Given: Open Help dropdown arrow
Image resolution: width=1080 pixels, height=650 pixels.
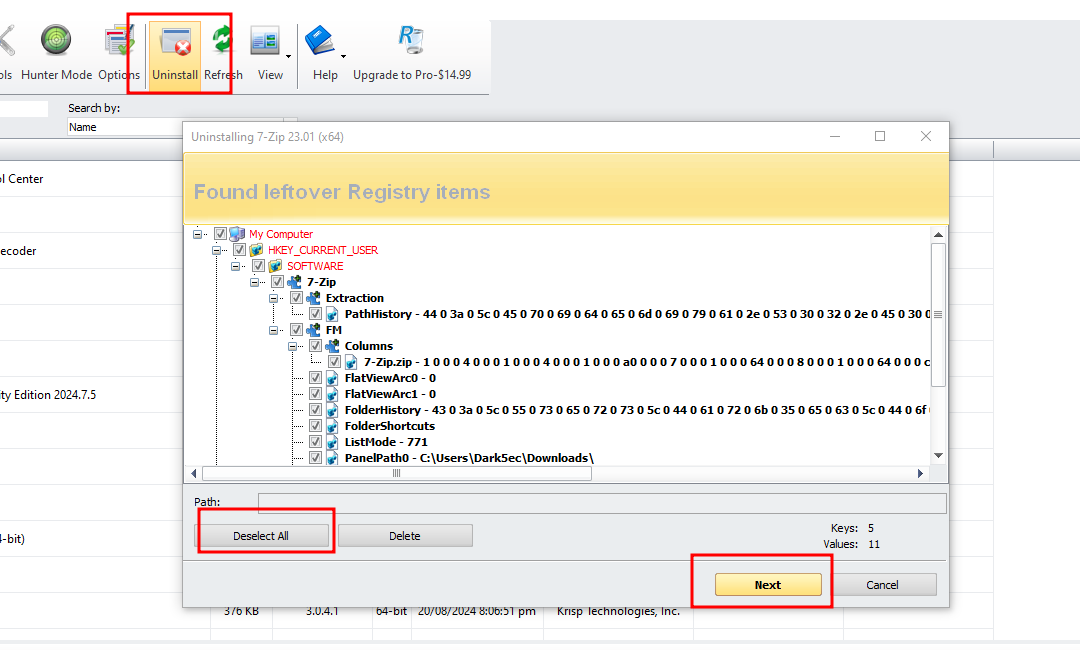Looking at the screenshot, I should coord(343,56).
